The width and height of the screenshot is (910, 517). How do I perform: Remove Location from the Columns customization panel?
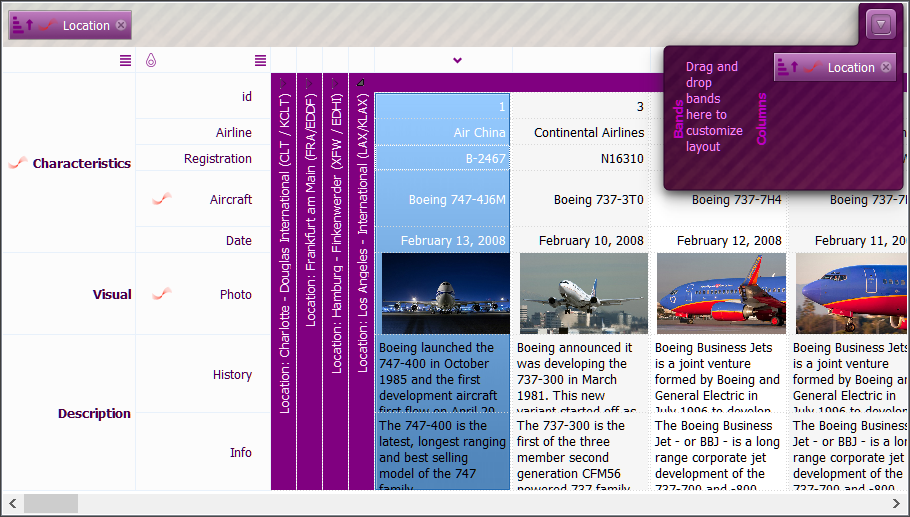click(x=885, y=68)
